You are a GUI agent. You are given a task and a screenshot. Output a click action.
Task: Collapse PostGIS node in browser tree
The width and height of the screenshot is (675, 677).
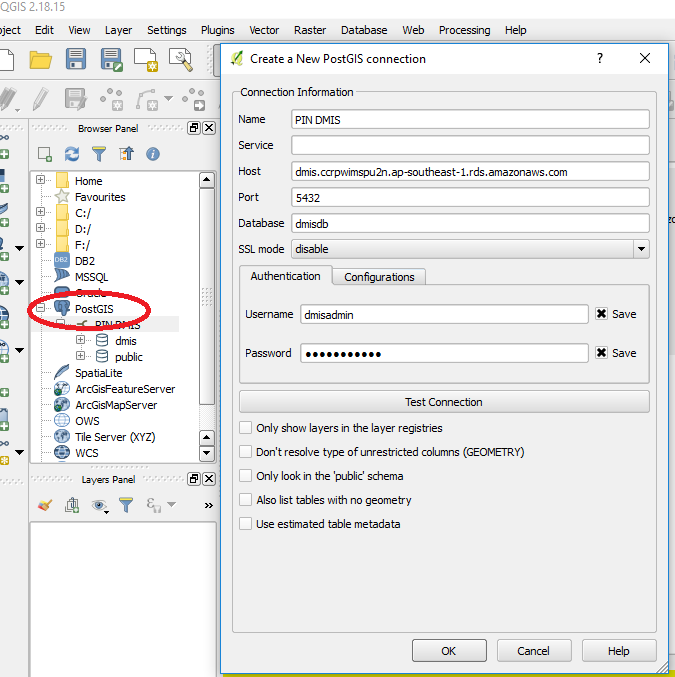tap(40, 307)
